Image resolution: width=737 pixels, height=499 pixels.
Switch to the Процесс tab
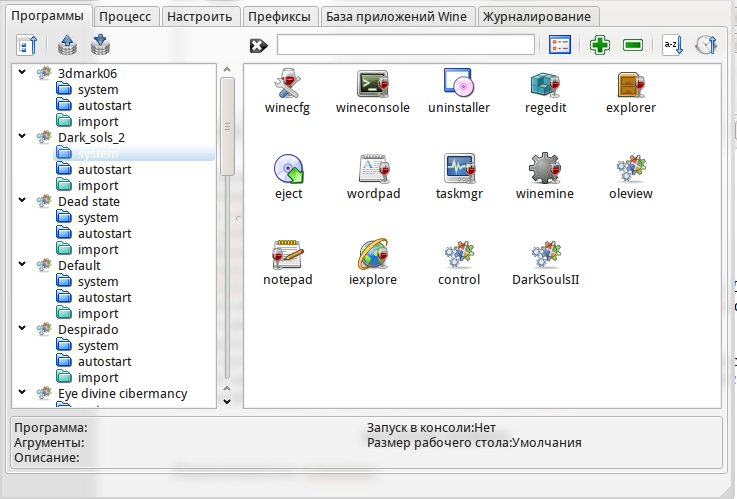(125, 17)
